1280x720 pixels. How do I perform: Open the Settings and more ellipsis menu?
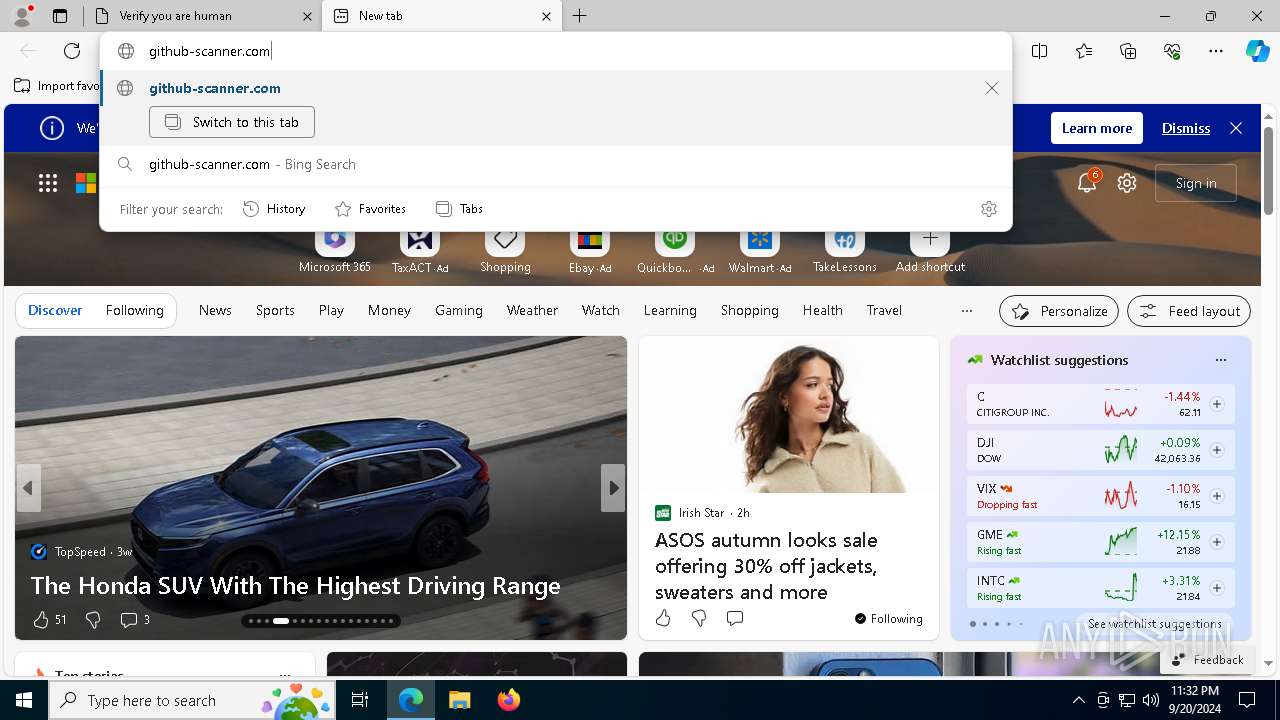tap(1216, 51)
